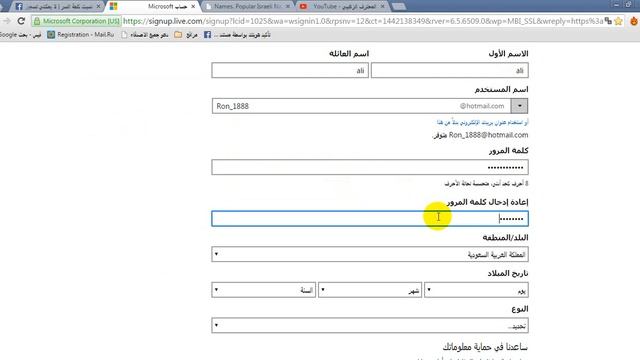
Task: Click the orange extension icon beside the star
Action: pyautogui.click(x=634, y=21)
